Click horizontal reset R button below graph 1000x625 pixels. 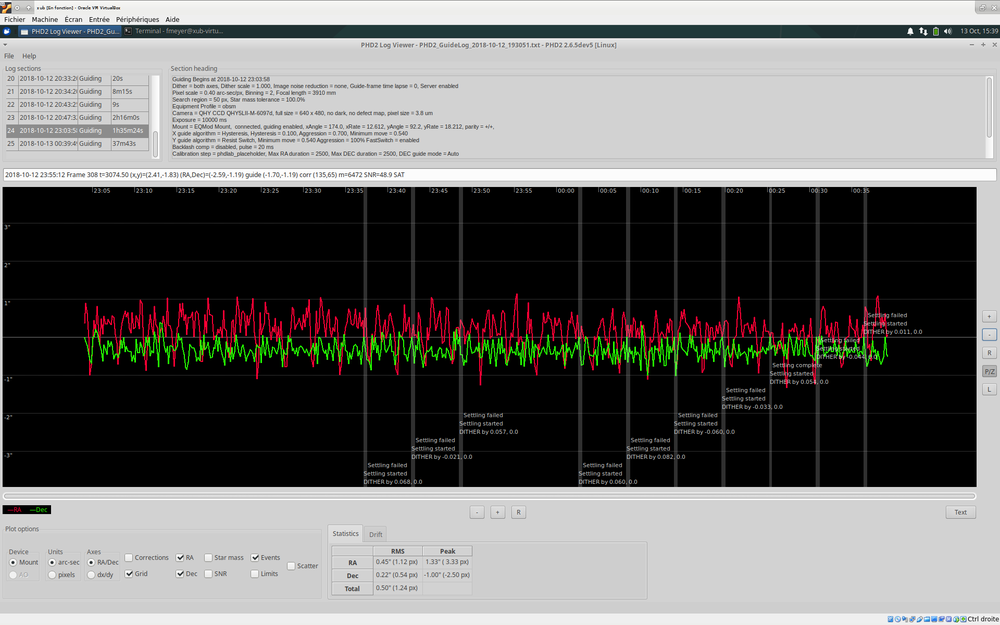point(518,512)
